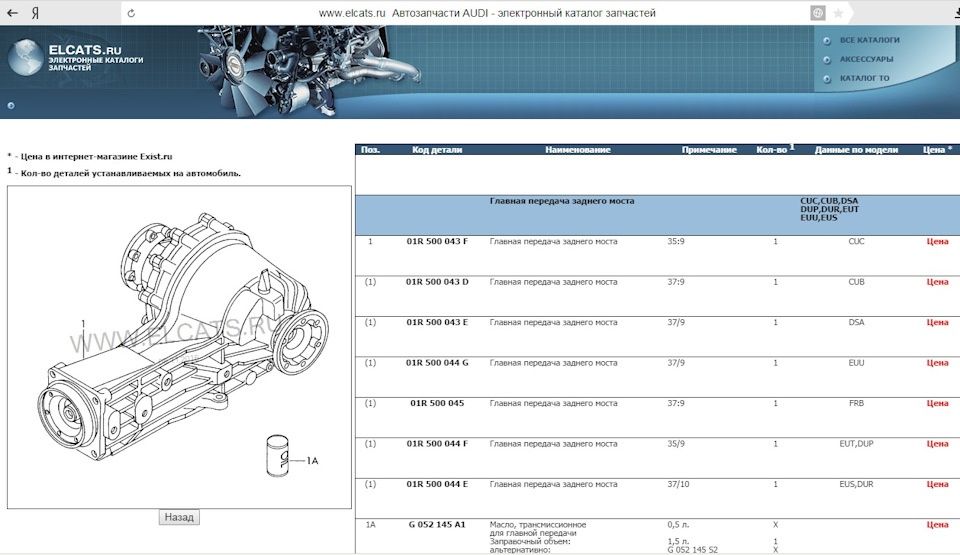Screen dimensions: 960x555
Task: Select part code 01R 500 044 F
Action: tap(437, 444)
